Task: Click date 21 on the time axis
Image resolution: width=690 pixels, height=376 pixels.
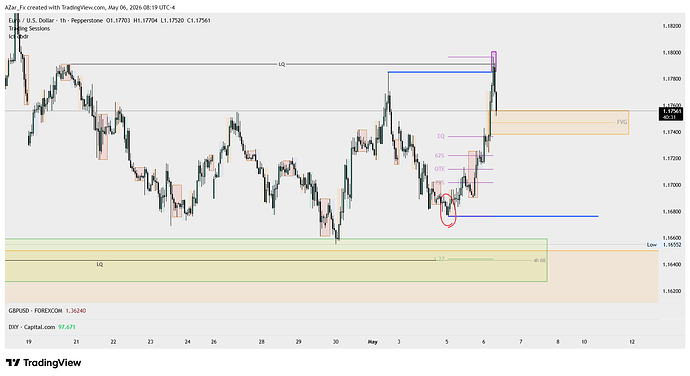Action: coord(77,342)
